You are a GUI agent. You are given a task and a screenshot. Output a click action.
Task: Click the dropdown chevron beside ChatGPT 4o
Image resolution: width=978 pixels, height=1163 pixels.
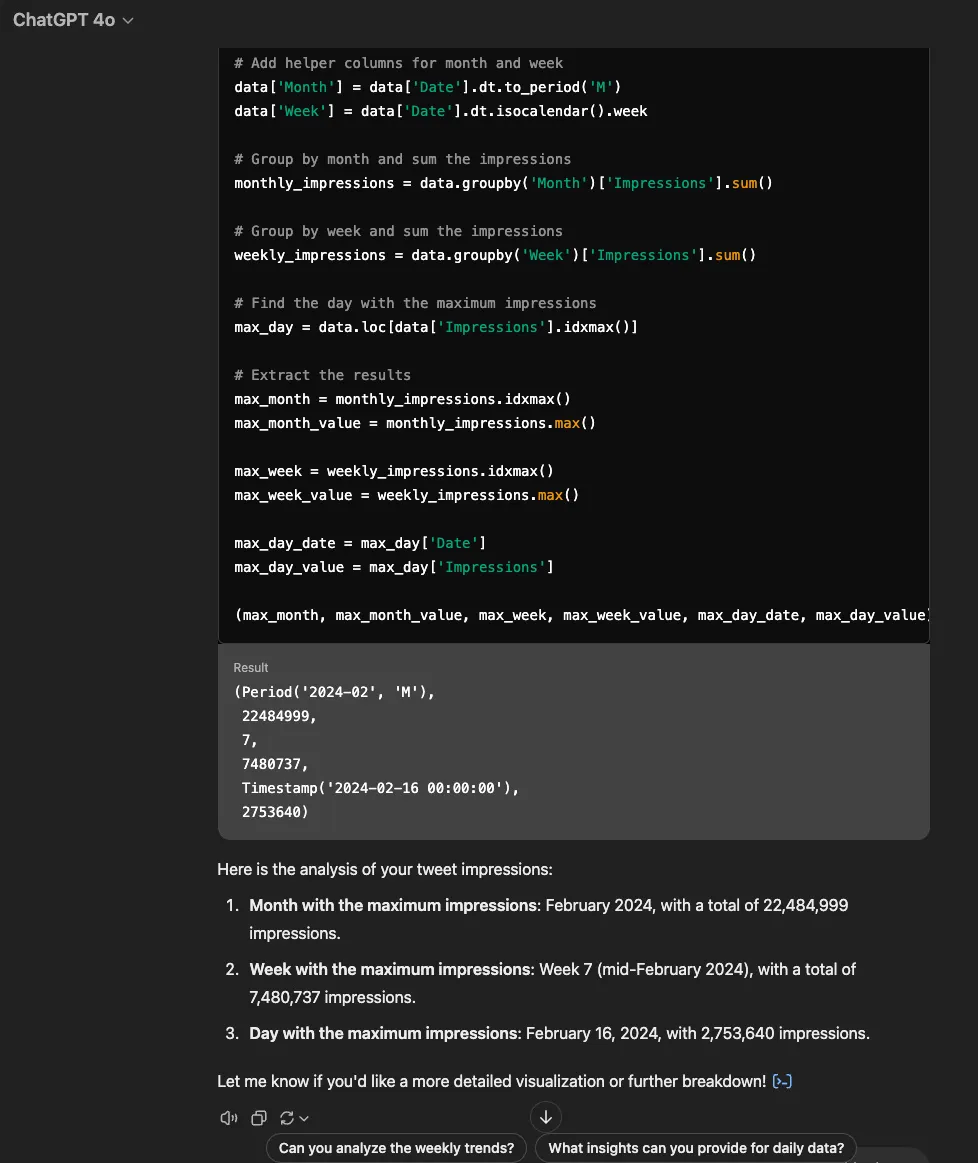[128, 21]
